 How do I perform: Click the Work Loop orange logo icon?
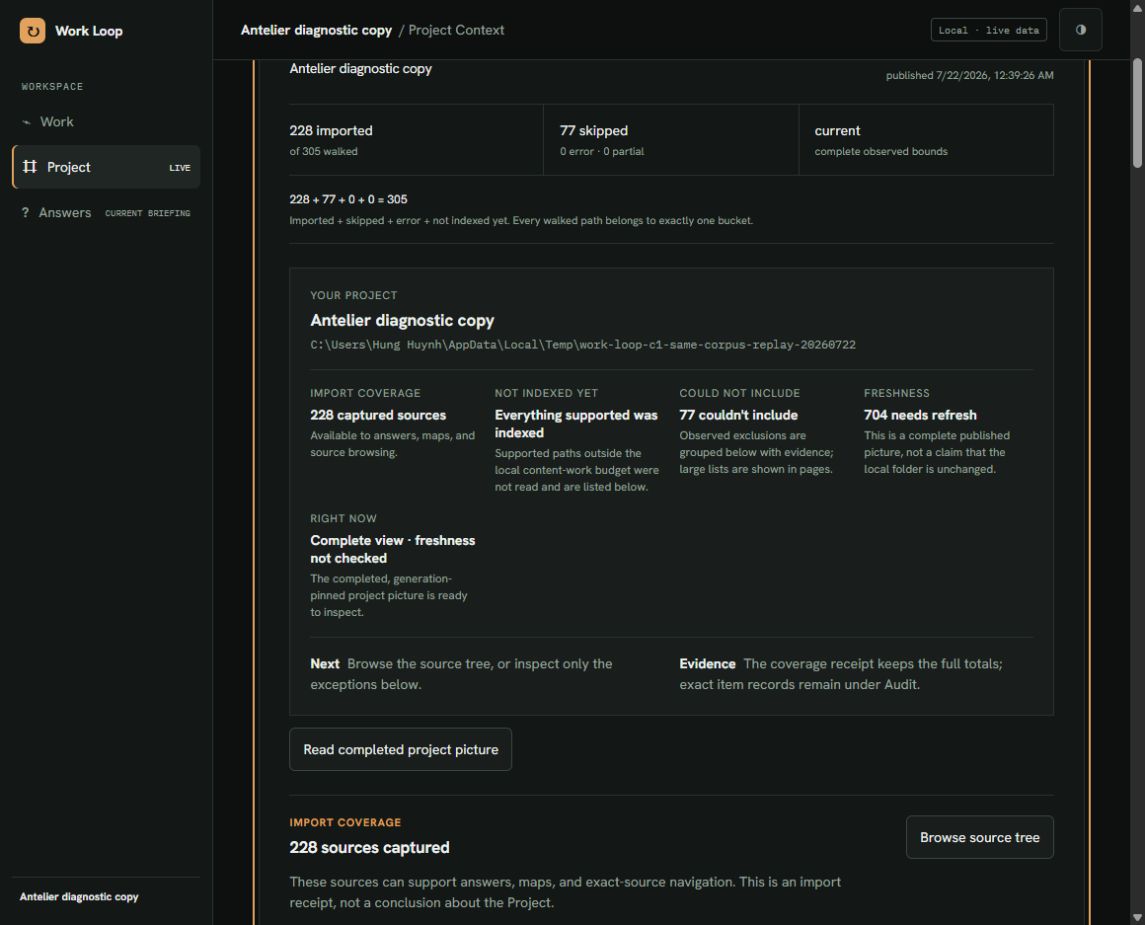tap(32, 31)
